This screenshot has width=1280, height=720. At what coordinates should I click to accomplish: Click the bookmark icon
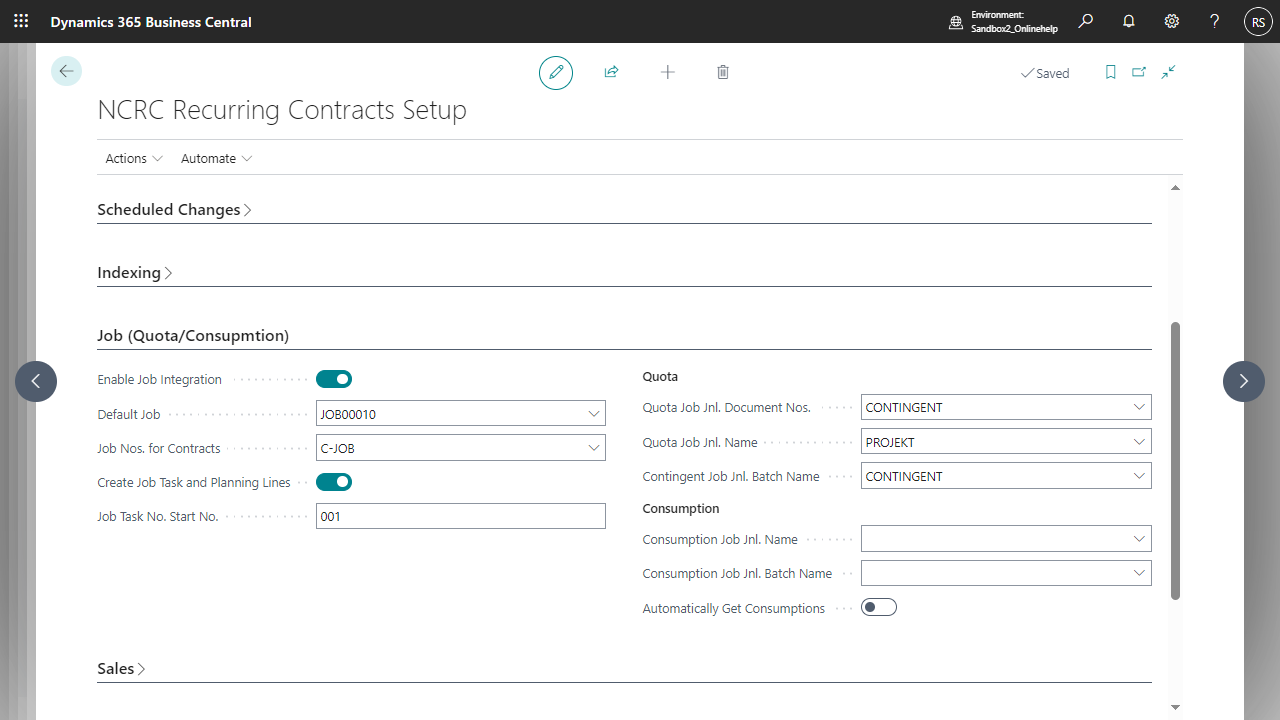(1110, 73)
